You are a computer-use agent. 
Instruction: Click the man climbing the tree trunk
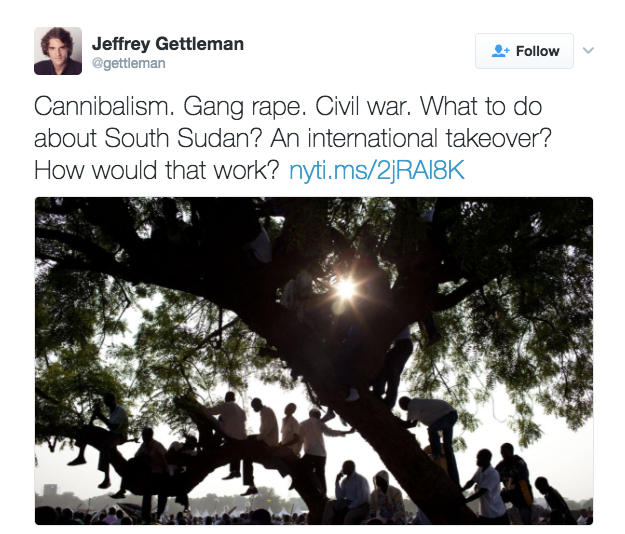[x=432, y=434]
